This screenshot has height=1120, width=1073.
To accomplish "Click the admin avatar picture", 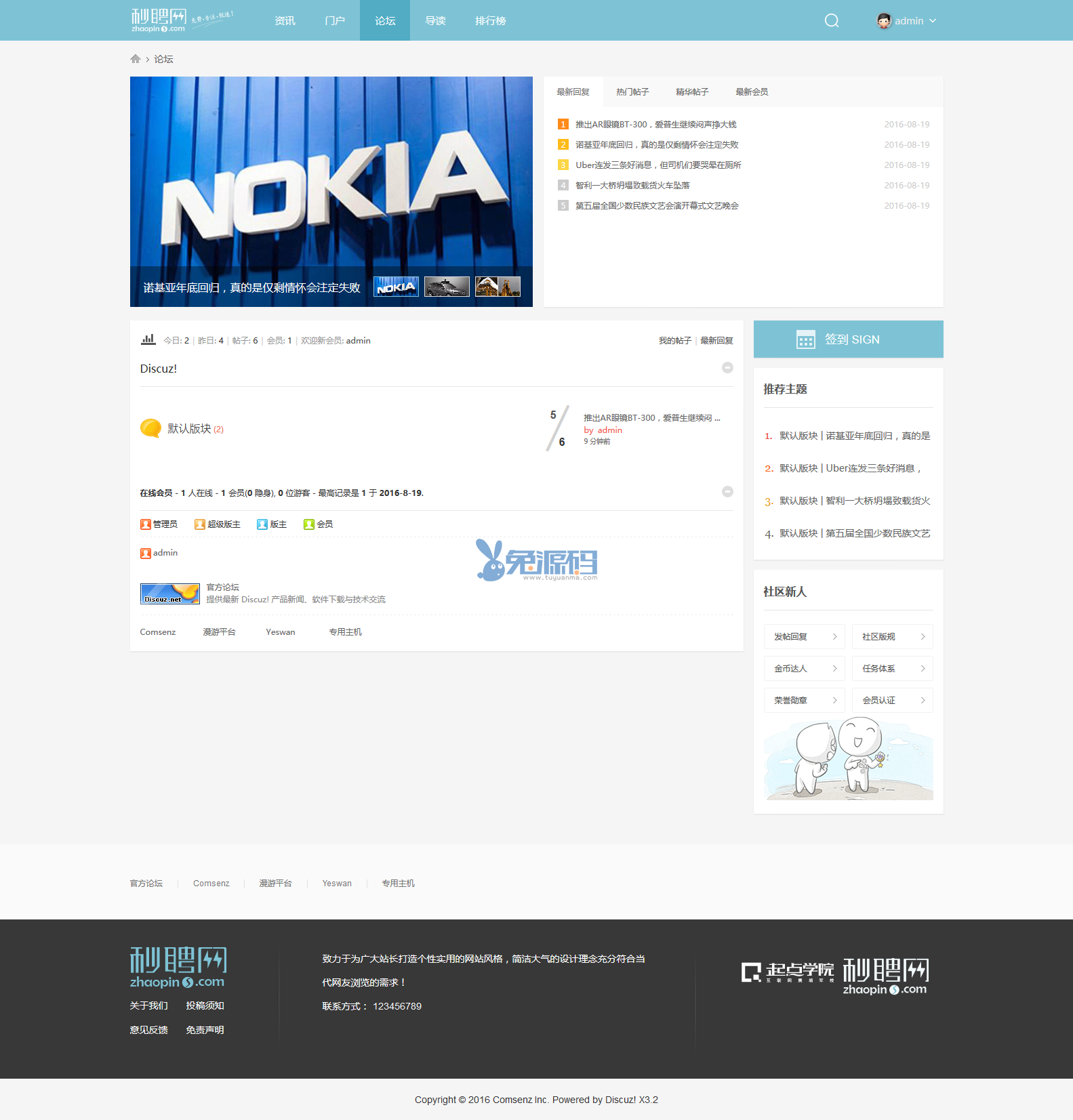I will coord(884,21).
